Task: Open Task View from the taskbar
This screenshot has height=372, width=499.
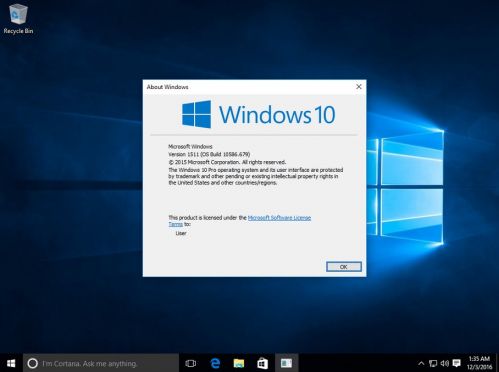Action: 191,363
